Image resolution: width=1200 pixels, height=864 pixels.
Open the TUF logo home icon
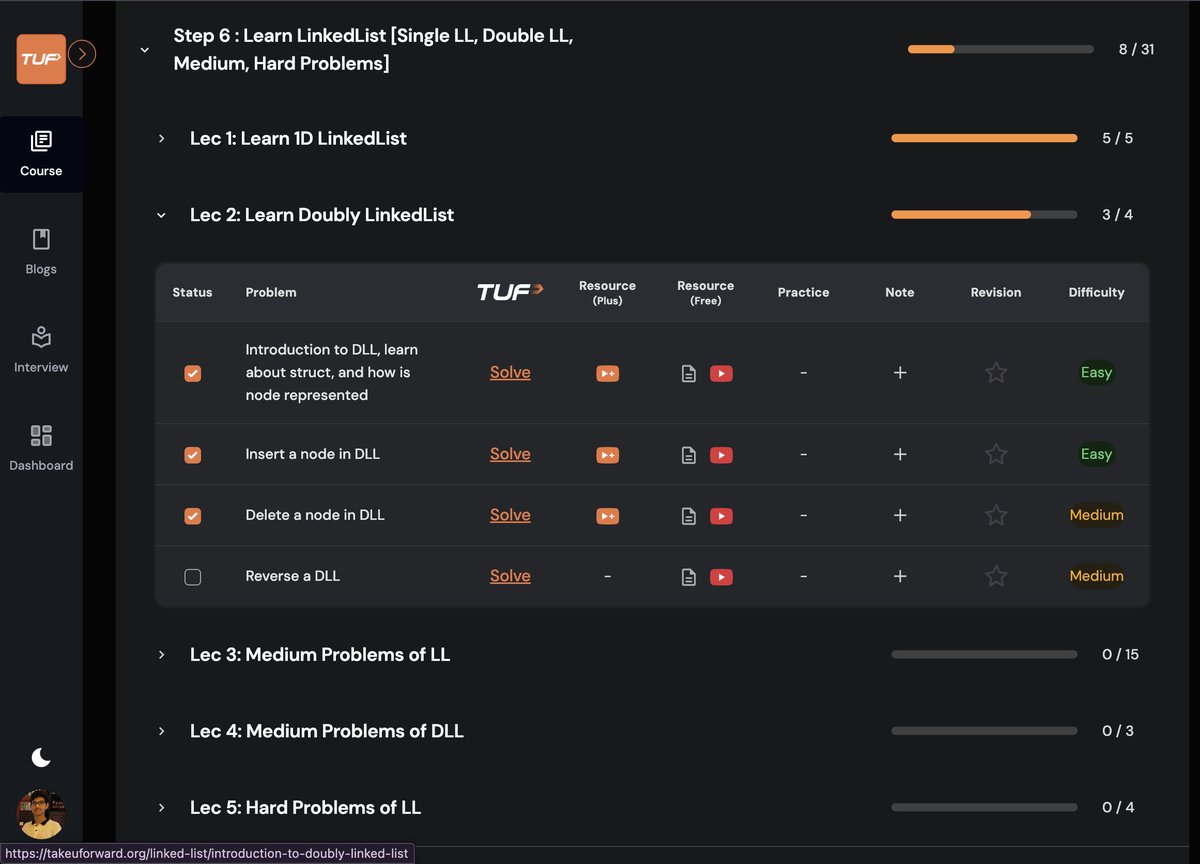coord(41,59)
